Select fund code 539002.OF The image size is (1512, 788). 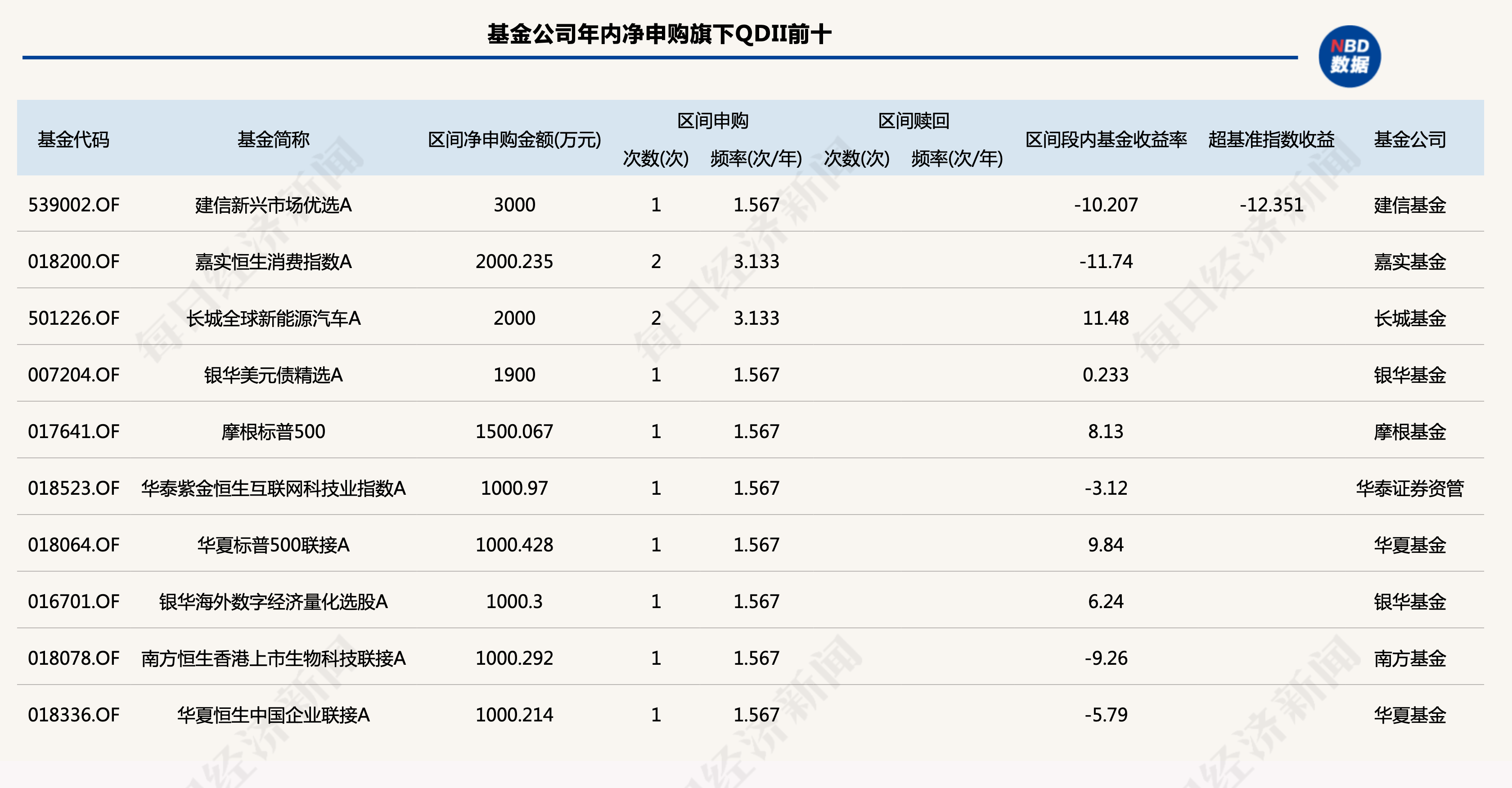click(x=73, y=205)
